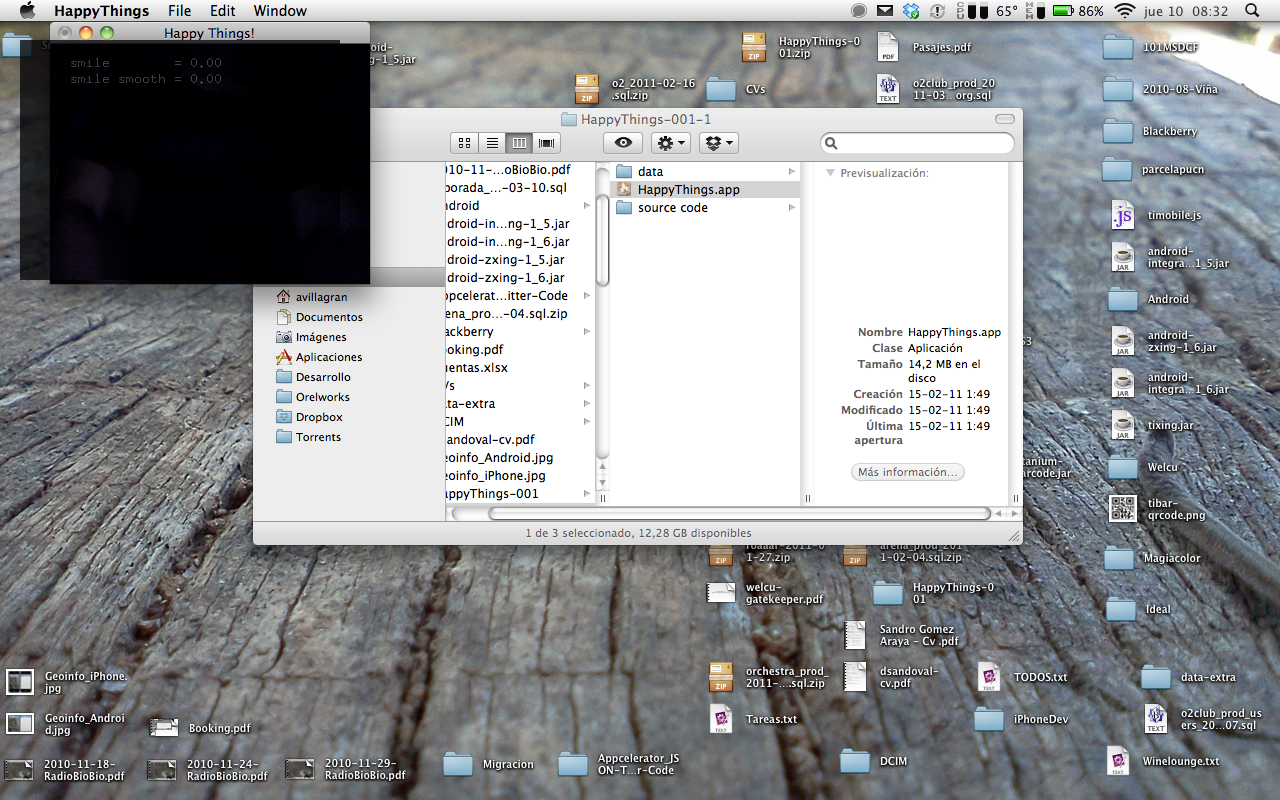The height and width of the screenshot is (800, 1280).
Task: Select the Magiacolor desktop folder
Action: pyautogui.click(x=1153, y=558)
